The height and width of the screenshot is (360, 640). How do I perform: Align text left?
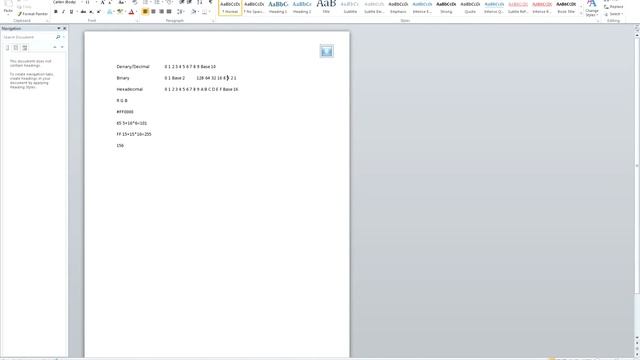coord(145,12)
